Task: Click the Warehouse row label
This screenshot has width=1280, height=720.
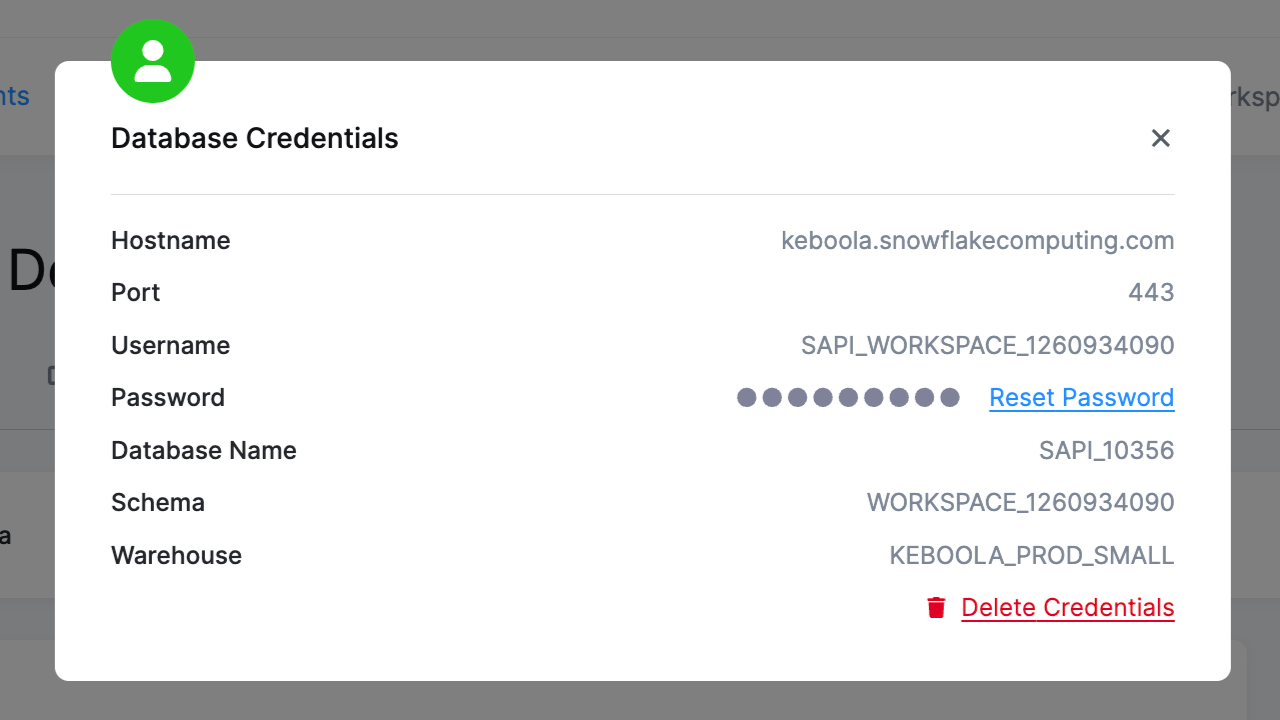Action: tap(176, 555)
